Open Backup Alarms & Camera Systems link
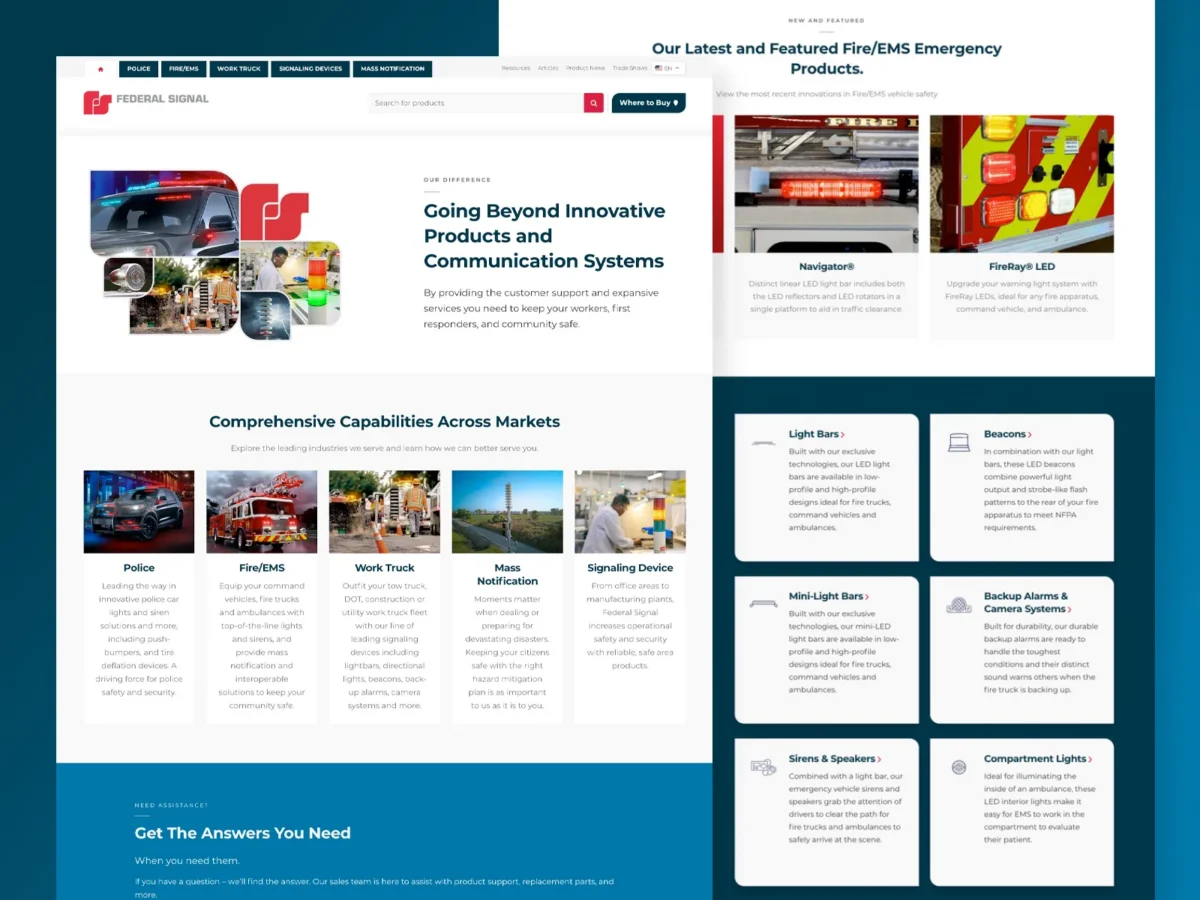 [1027, 603]
